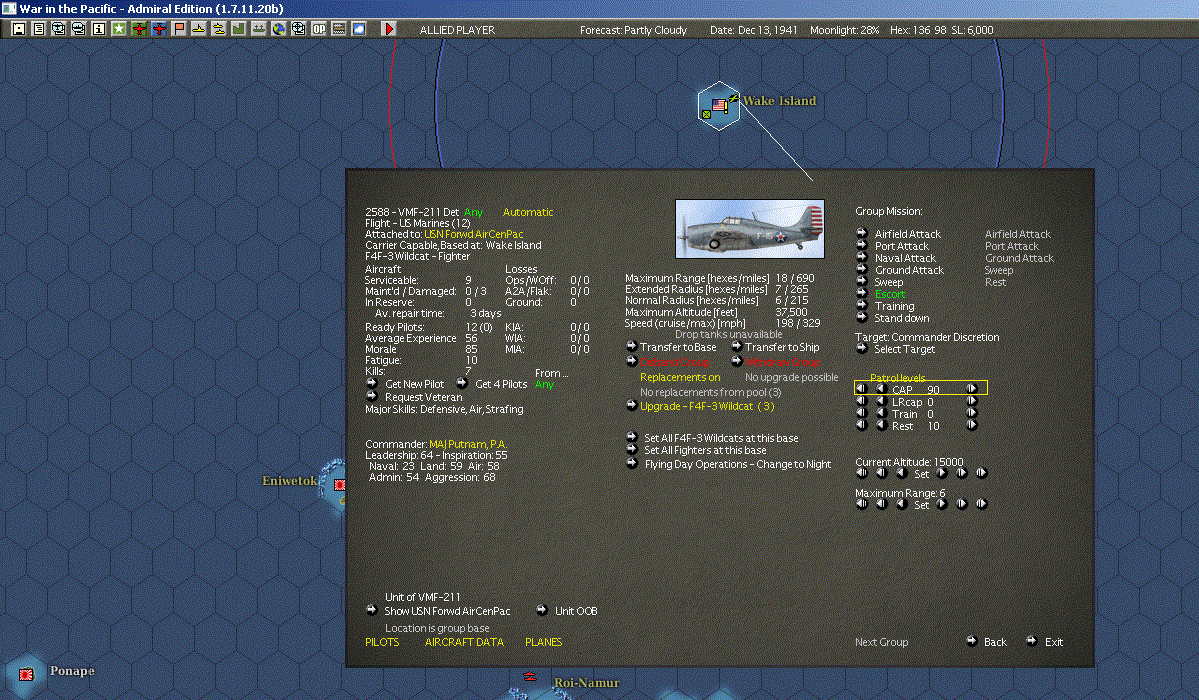Image resolution: width=1199 pixels, height=700 pixels.
Task: Click the red arrow end turn icon
Action: (388, 29)
